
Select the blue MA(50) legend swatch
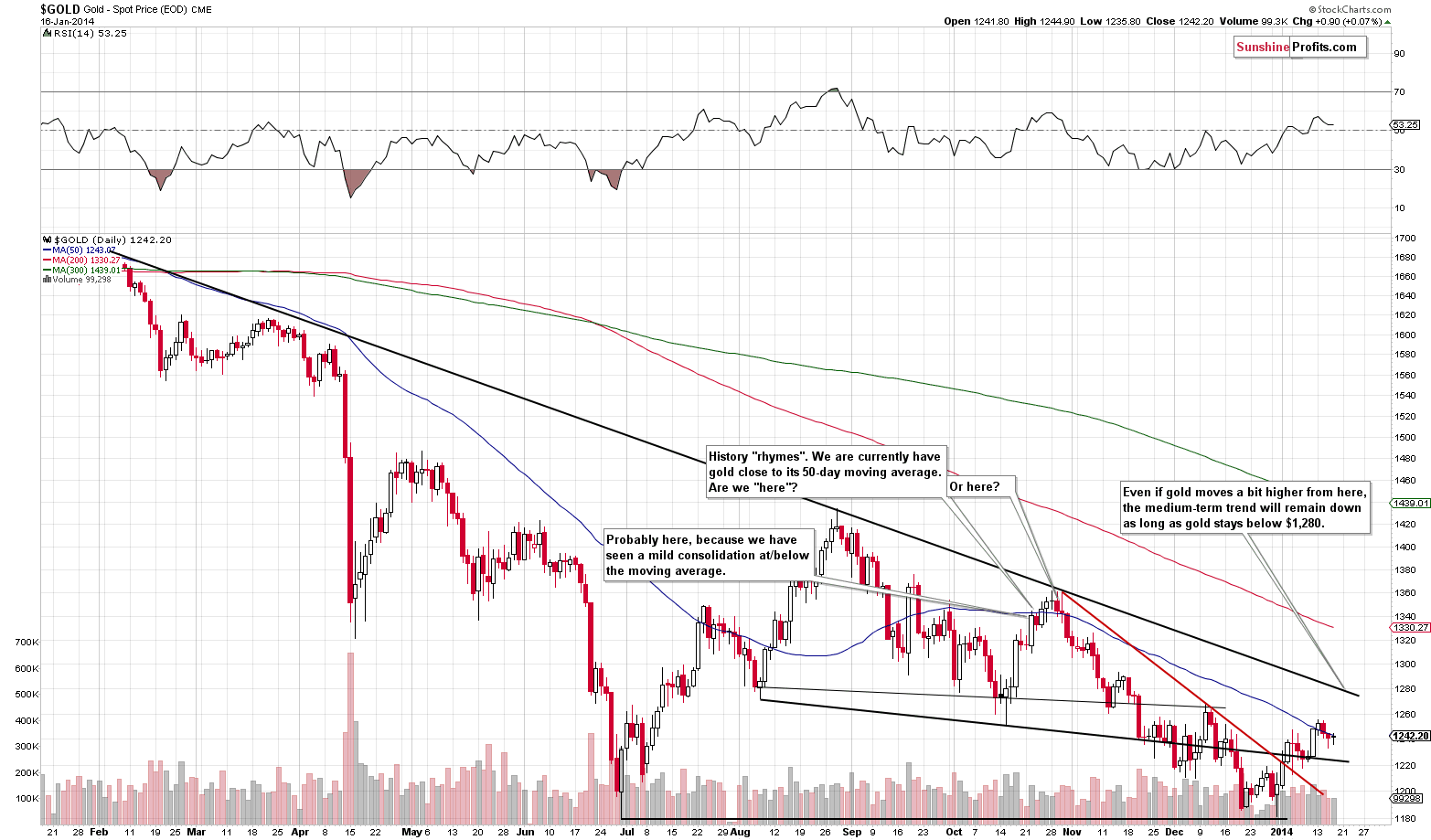[47, 250]
